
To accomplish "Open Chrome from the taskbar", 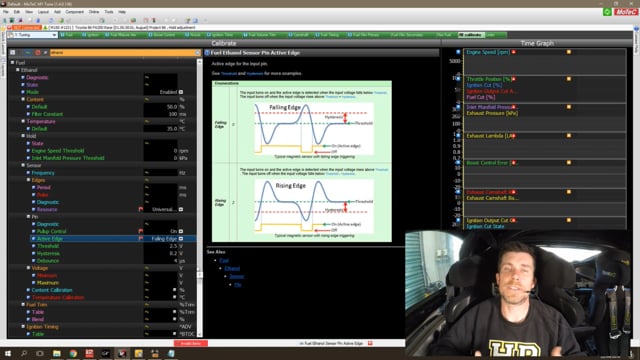I will click(x=73, y=353).
